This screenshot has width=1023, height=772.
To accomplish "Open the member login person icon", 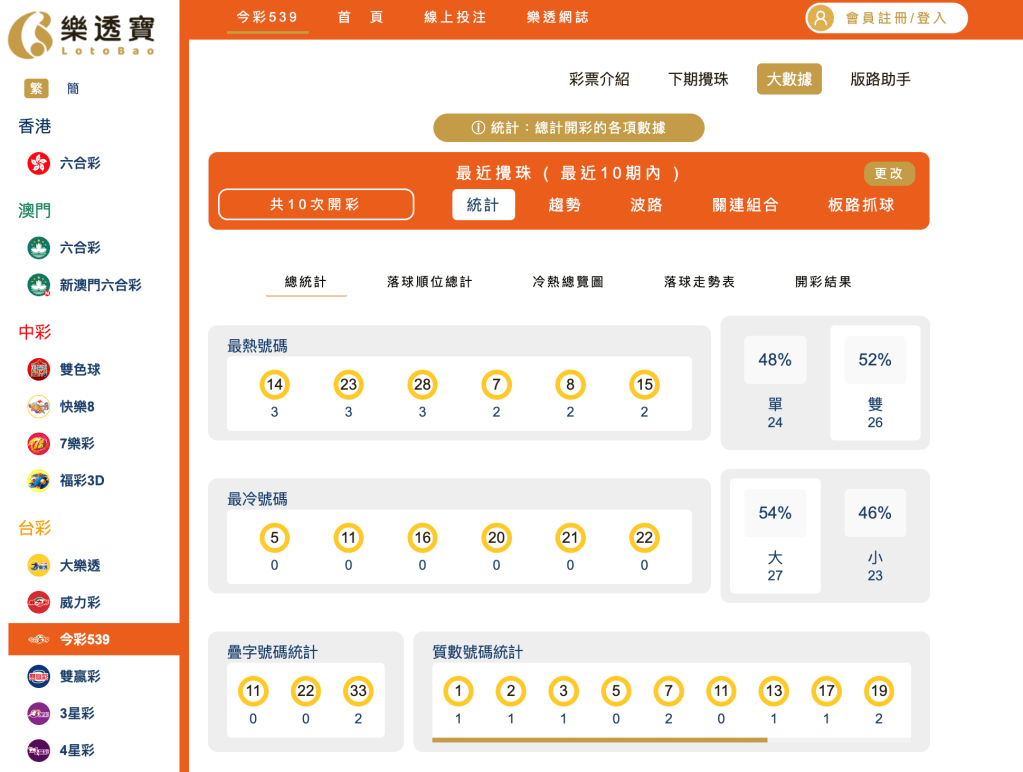I will tap(821, 17).
